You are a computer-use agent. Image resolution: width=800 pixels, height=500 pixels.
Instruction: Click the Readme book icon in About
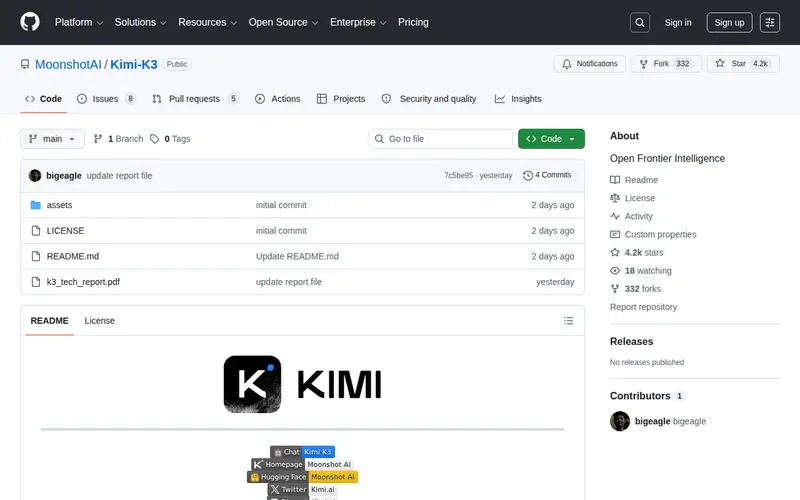(x=615, y=180)
